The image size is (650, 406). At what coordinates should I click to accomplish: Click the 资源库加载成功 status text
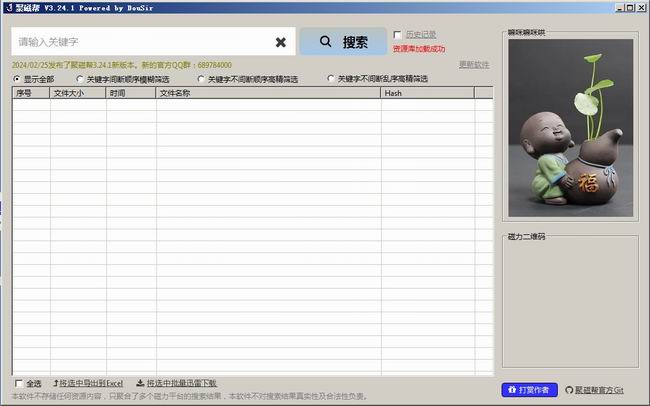pos(419,49)
